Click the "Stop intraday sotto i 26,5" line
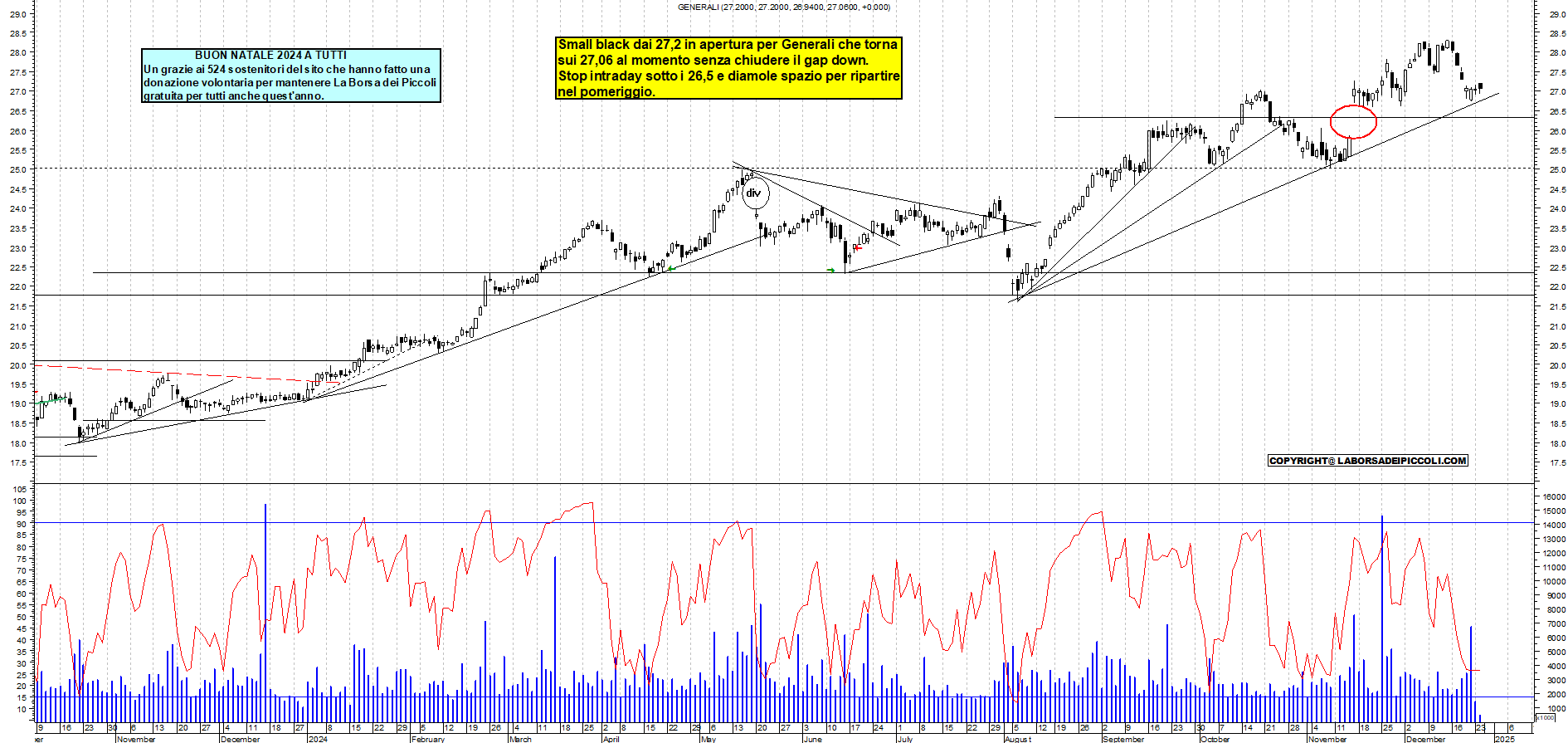The image size is (1568, 743). coord(728,76)
